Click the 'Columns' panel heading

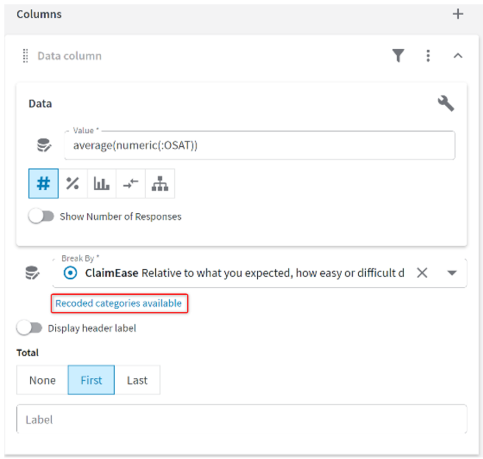(39, 14)
